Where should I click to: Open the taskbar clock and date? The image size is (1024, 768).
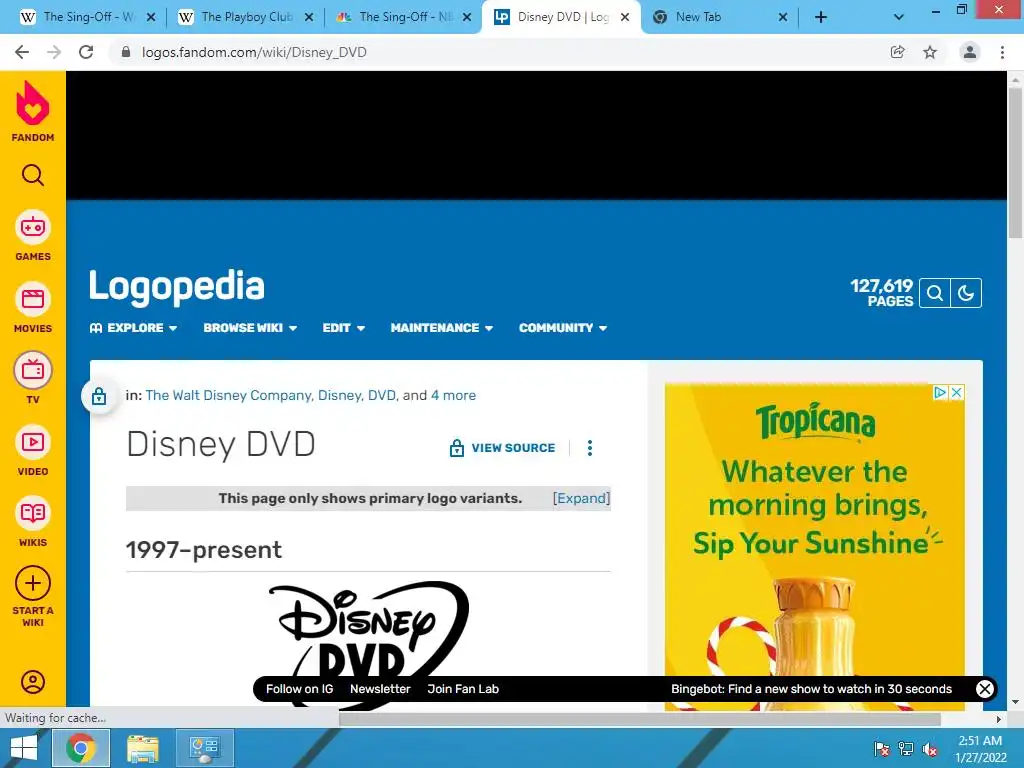(980, 749)
